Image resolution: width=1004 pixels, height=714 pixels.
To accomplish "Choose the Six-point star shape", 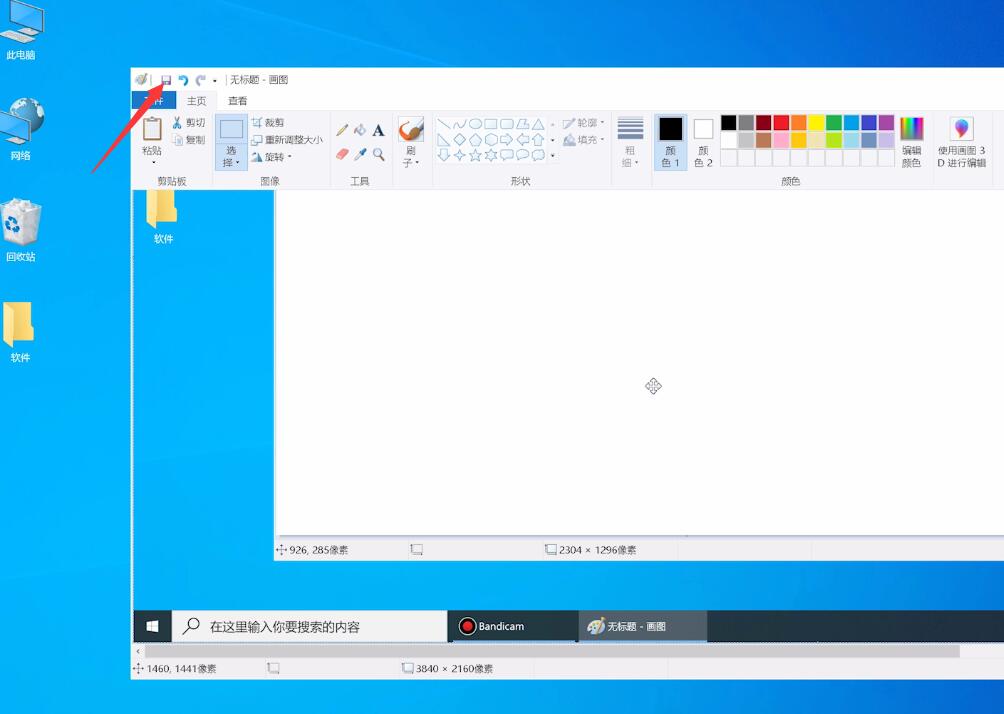I will coord(491,155).
